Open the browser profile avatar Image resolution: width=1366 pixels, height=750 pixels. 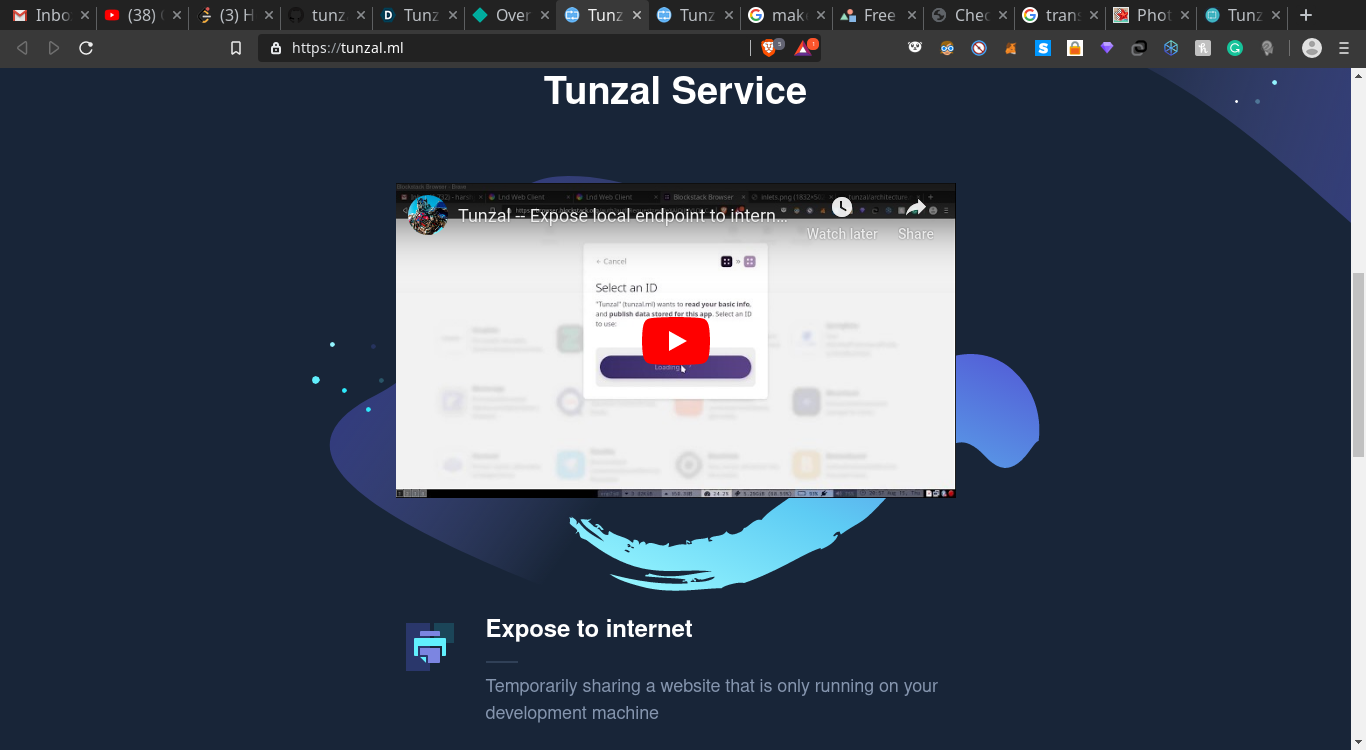coord(1312,48)
